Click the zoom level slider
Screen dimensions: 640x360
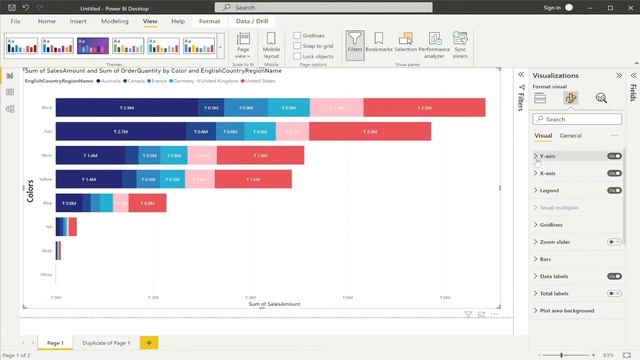(x=566, y=356)
